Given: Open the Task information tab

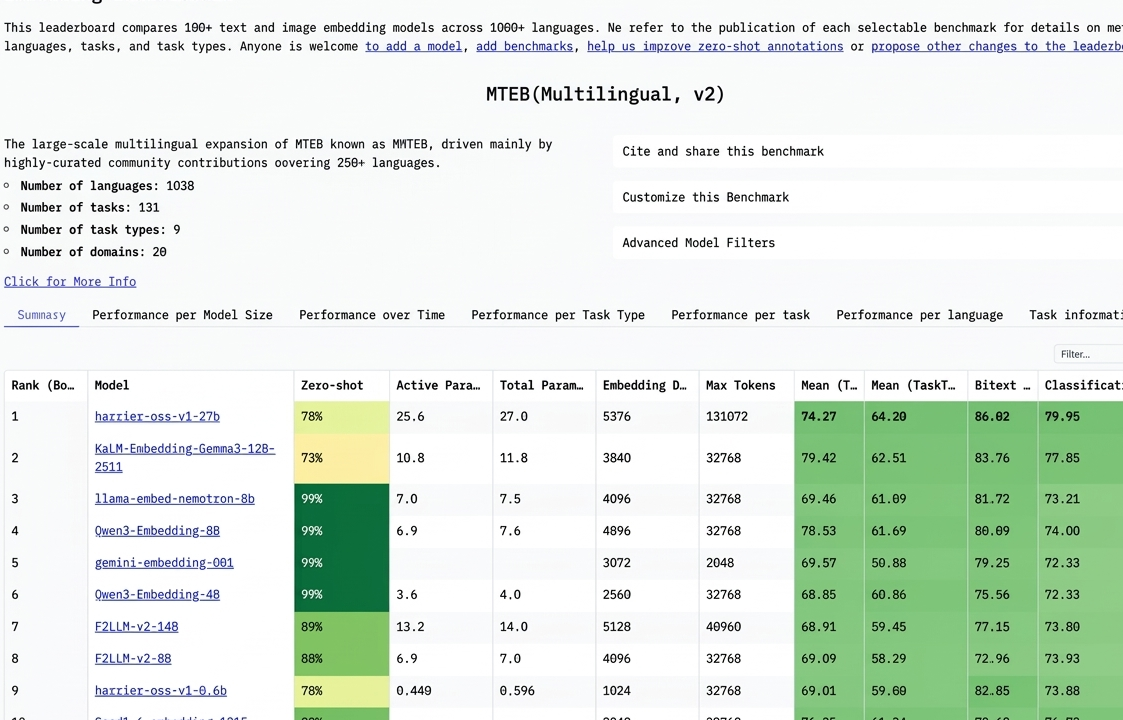Looking at the screenshot, I should pyautogui.click(x=1080, y=314).
